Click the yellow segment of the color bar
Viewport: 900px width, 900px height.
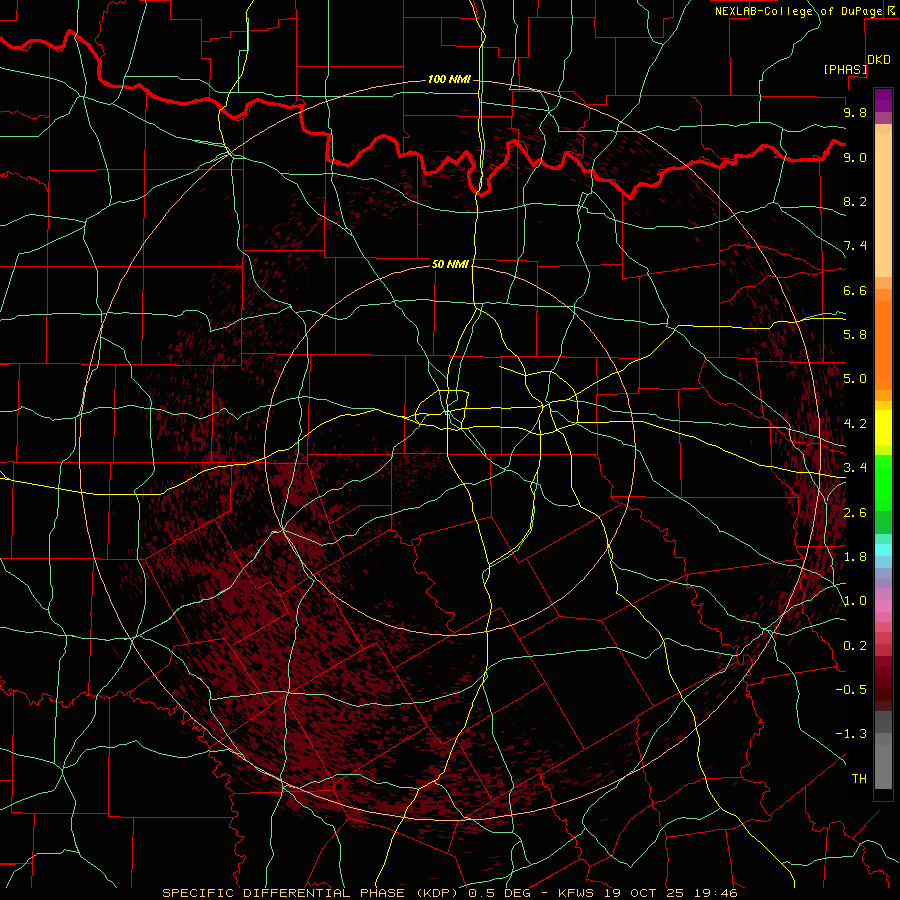[x=883, y=428]
